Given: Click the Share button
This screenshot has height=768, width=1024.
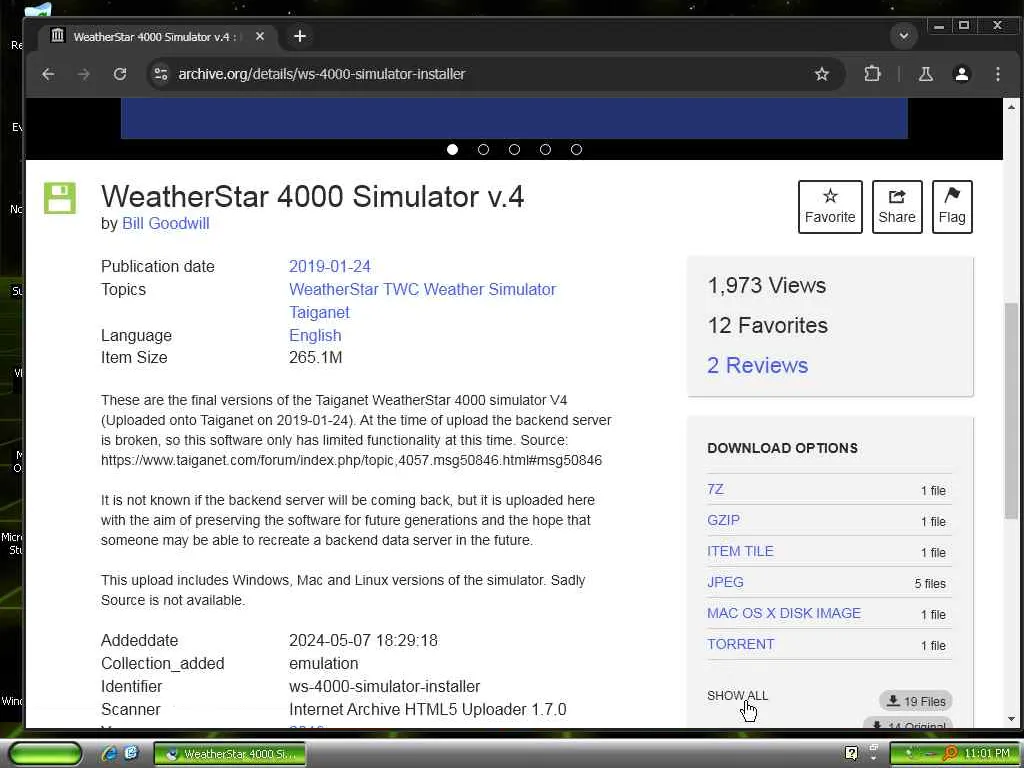Looking at the screenshot, I should tap(897, 206).
